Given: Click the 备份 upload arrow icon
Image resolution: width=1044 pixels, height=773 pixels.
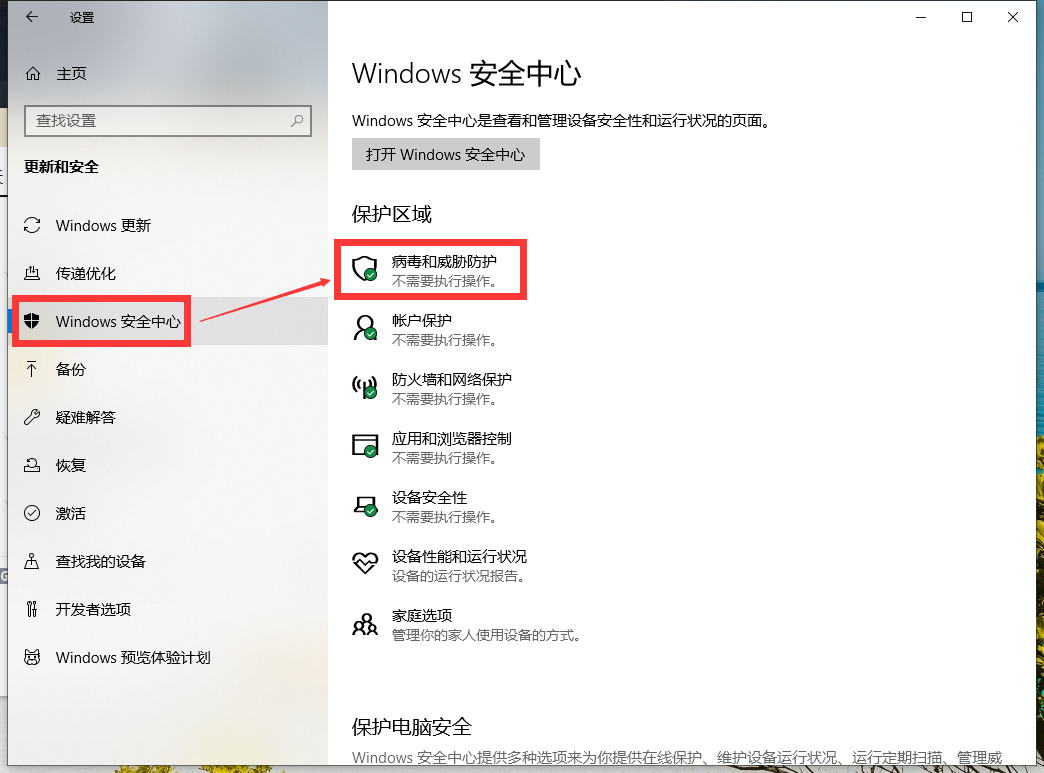Looking at the screenshot, I should pyautogui.click(x=32, y=369).
